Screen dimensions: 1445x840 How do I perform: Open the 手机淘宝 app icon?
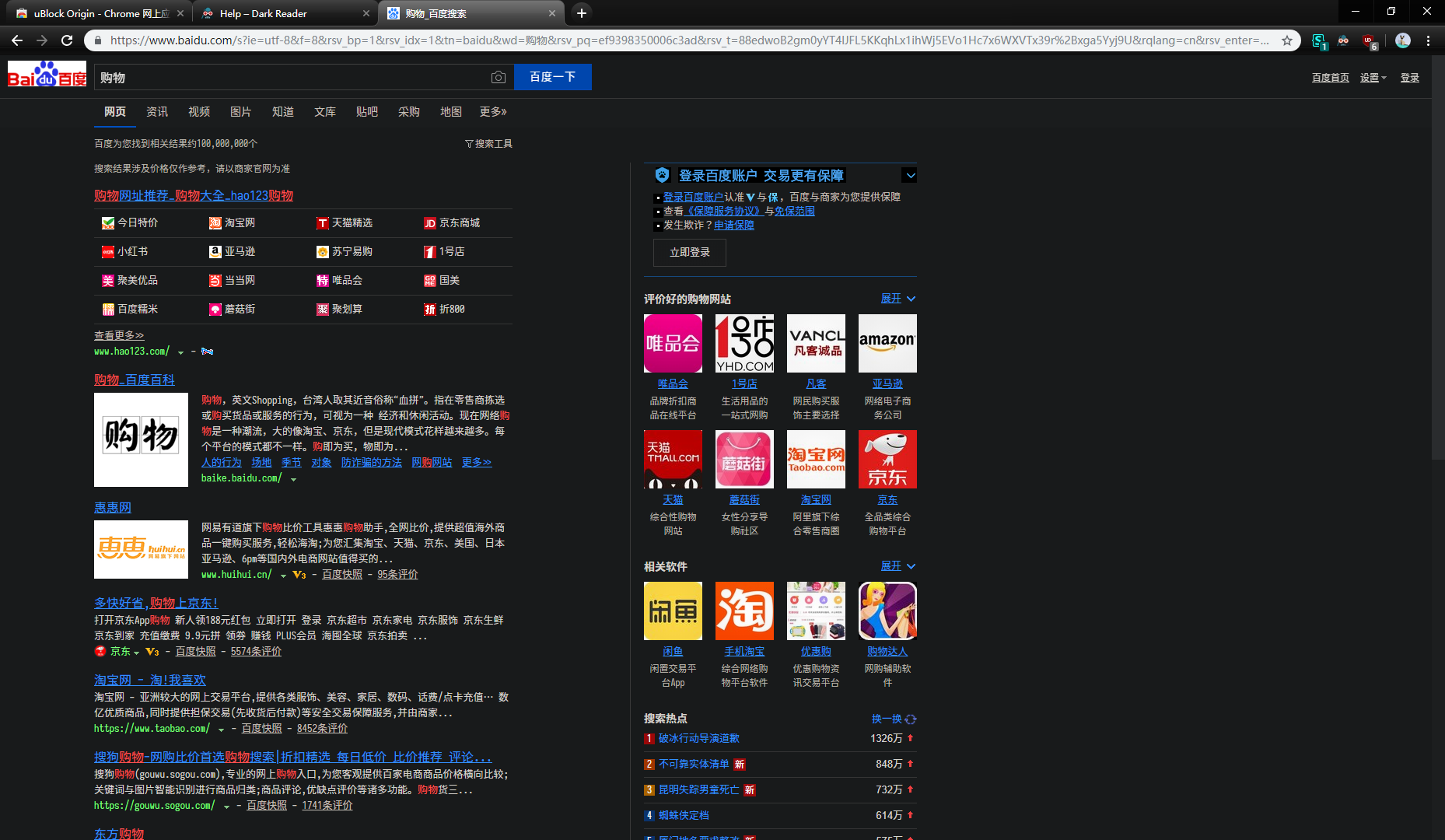[x=744, y=611]
